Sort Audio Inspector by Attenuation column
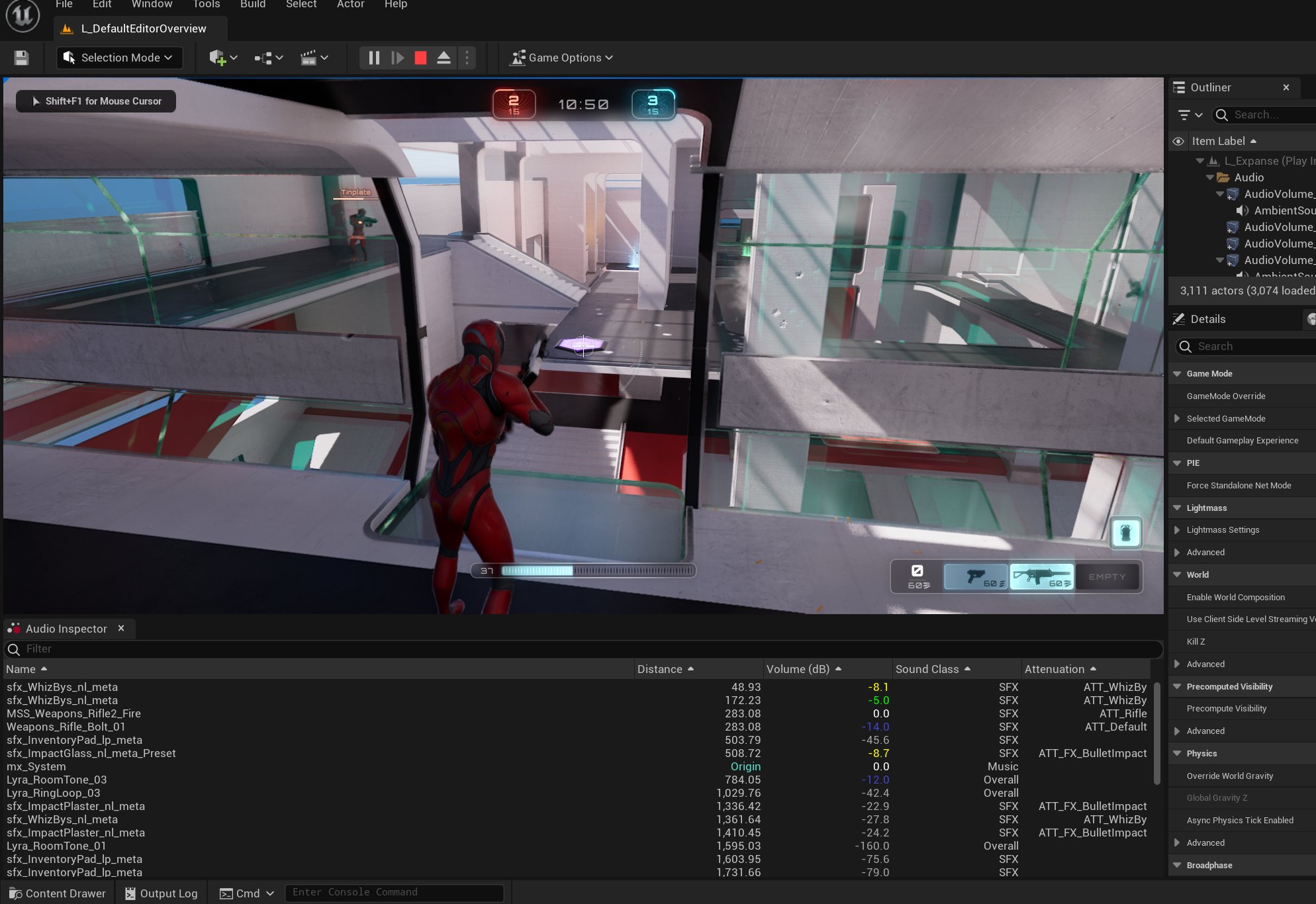 [x=1086, y=669]
